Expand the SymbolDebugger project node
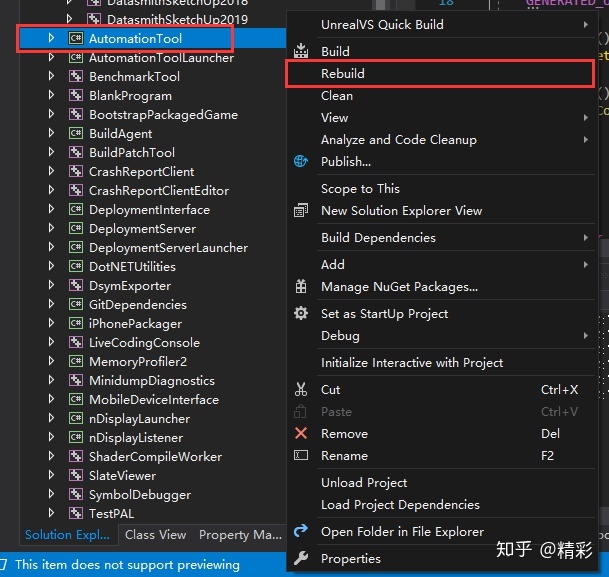This screenshot has height=577, width=609. pyautogui.click(x=51, y=494)
